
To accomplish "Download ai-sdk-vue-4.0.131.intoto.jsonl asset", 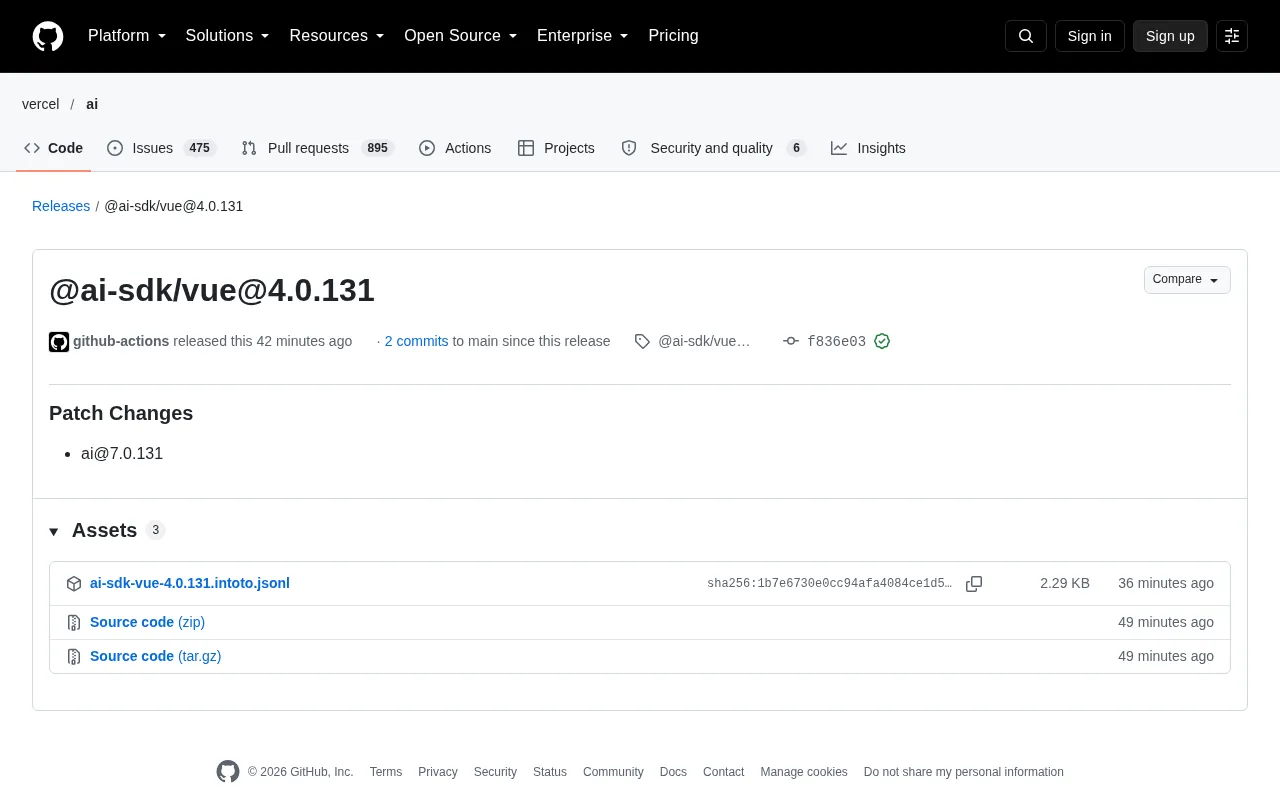I will (x=190, y=583).
